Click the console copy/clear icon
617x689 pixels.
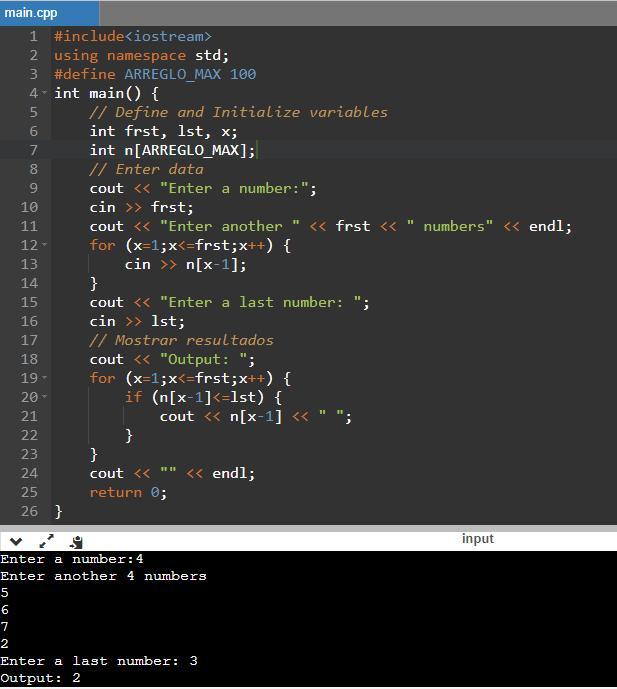(x=76, y=542)
